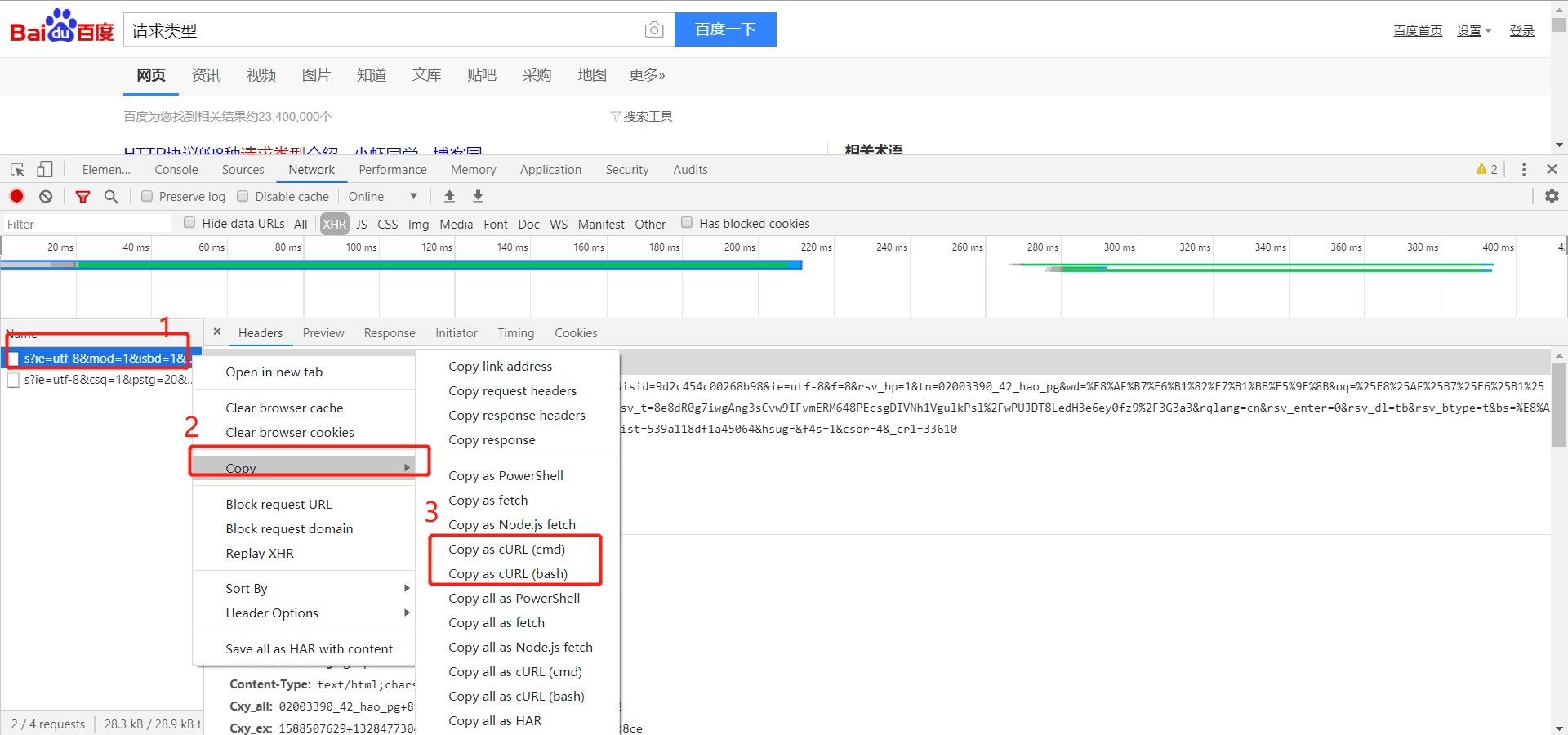
Task: Open the Timing tab for the request
Action: pyautogui.click(x=515, y=332)
